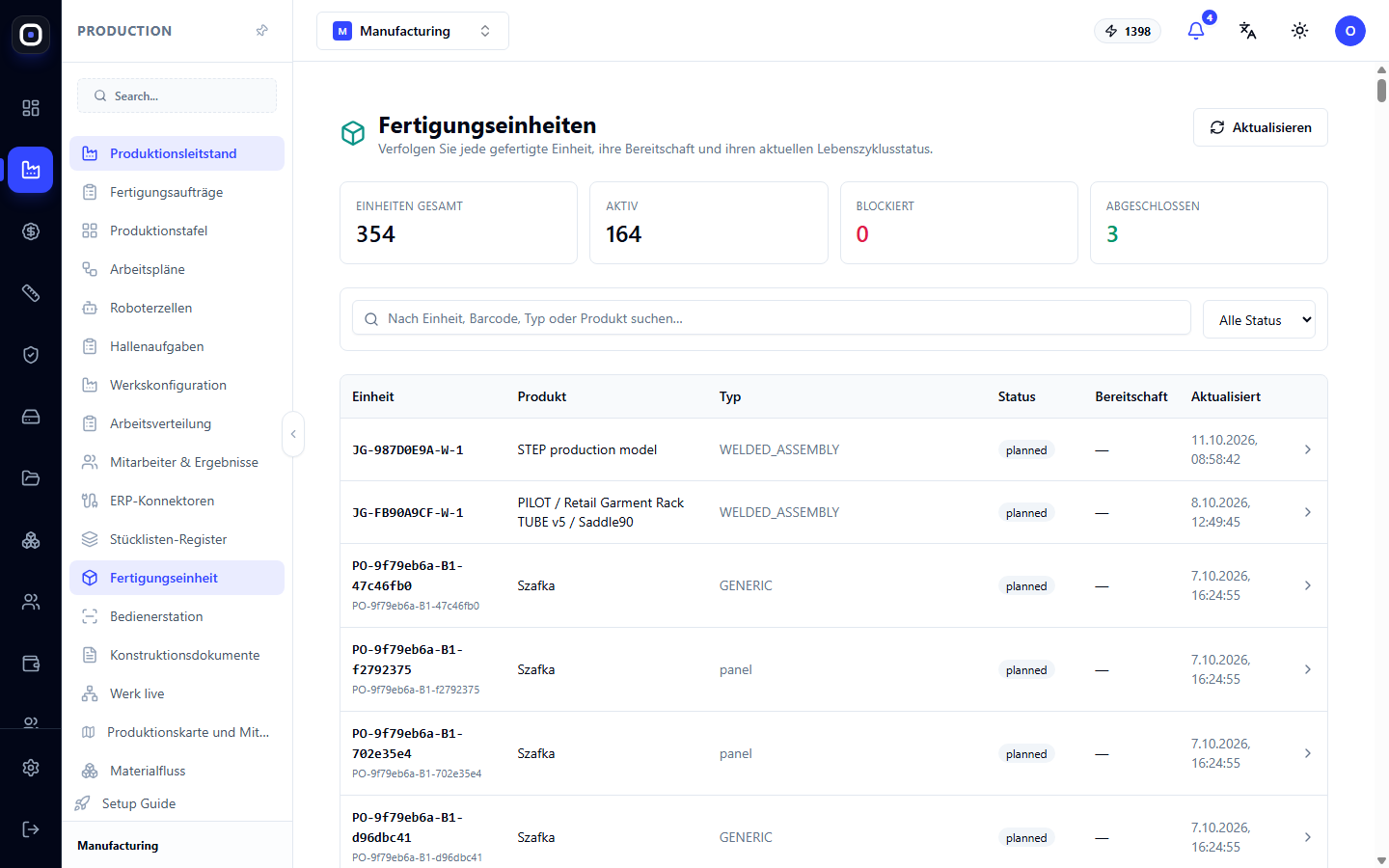The width and height of the screenshot is (1389, 868).
Task: Open the user avatar menu
Action: tap(1350, 31)
